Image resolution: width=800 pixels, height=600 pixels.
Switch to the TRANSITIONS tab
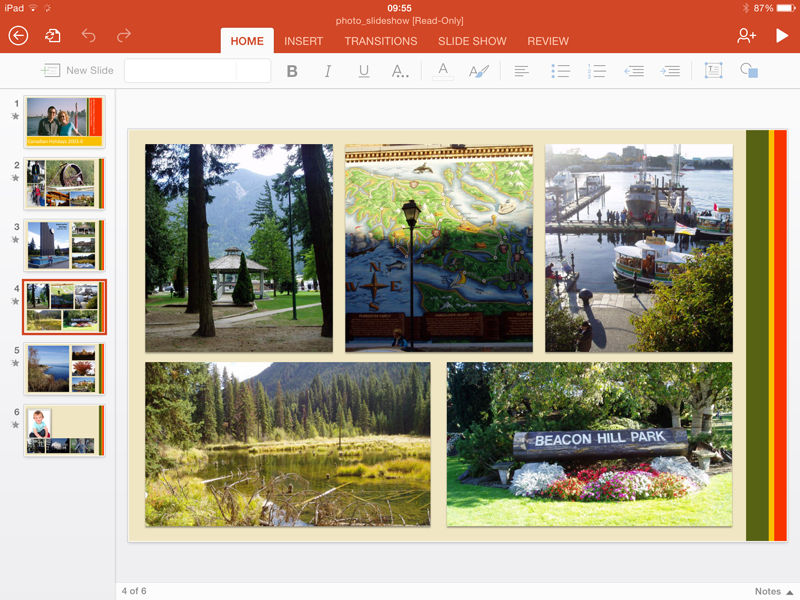pos(381,41)
